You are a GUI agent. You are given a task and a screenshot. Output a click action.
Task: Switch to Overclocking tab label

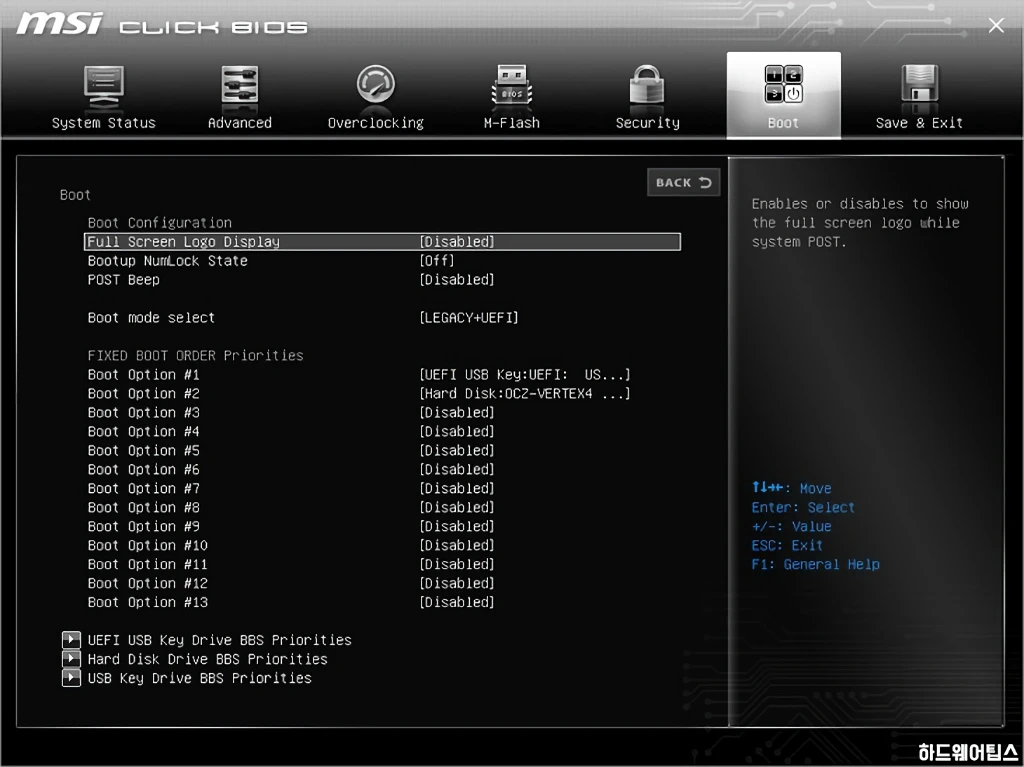[x=376, y=123]
